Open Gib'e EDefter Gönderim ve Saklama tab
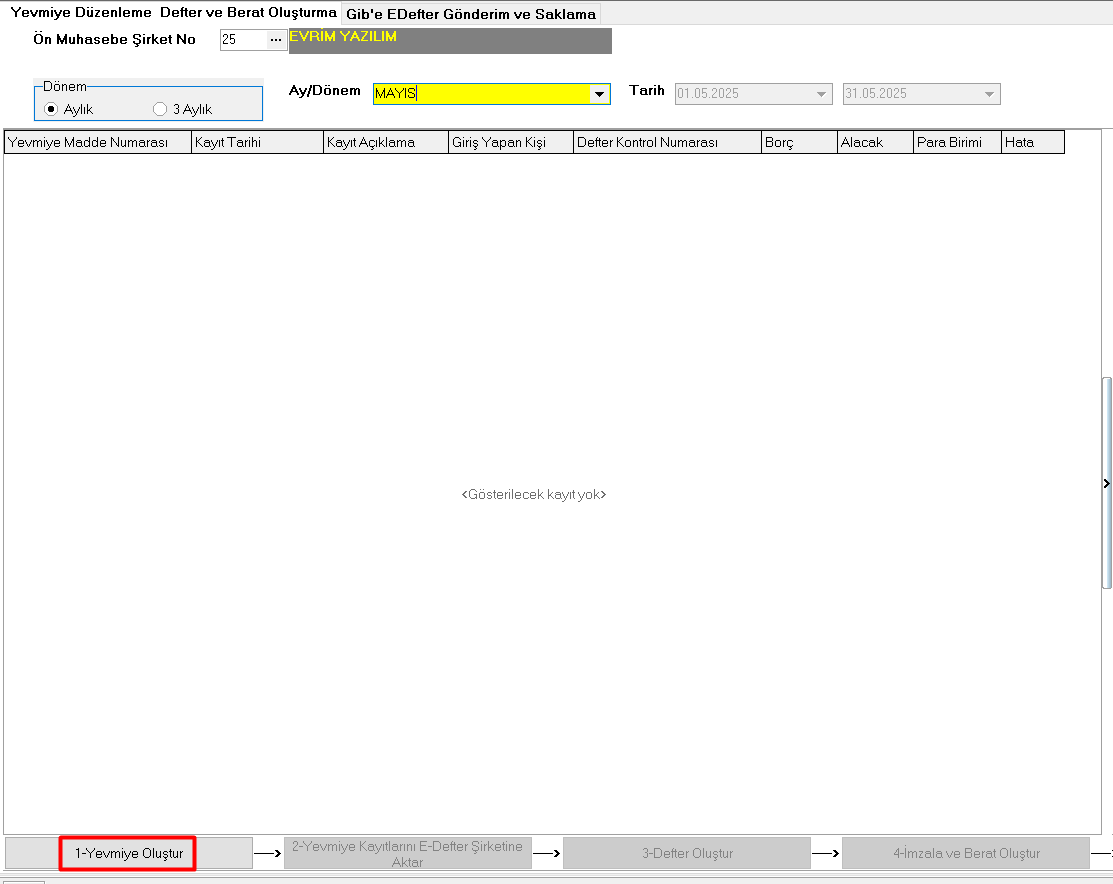 [x=471, y=14]
